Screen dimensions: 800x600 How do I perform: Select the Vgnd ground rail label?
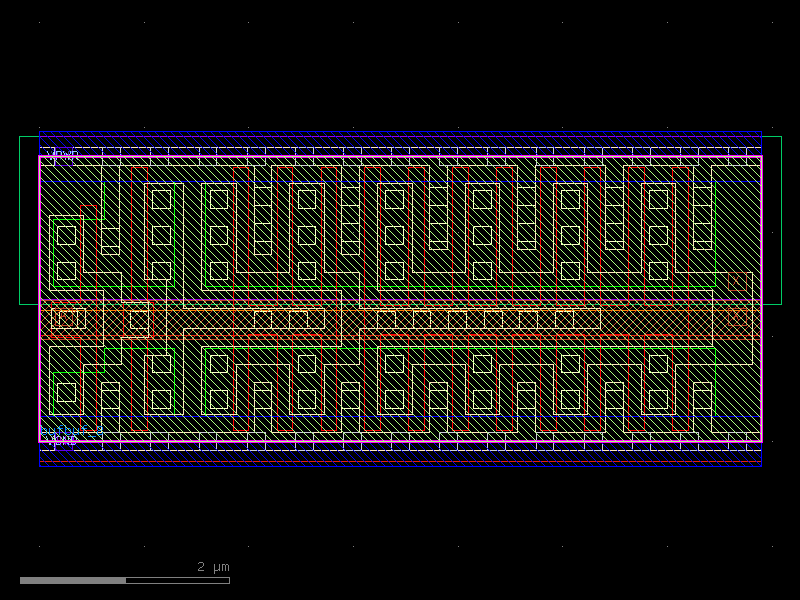click(x=60, y=440)
